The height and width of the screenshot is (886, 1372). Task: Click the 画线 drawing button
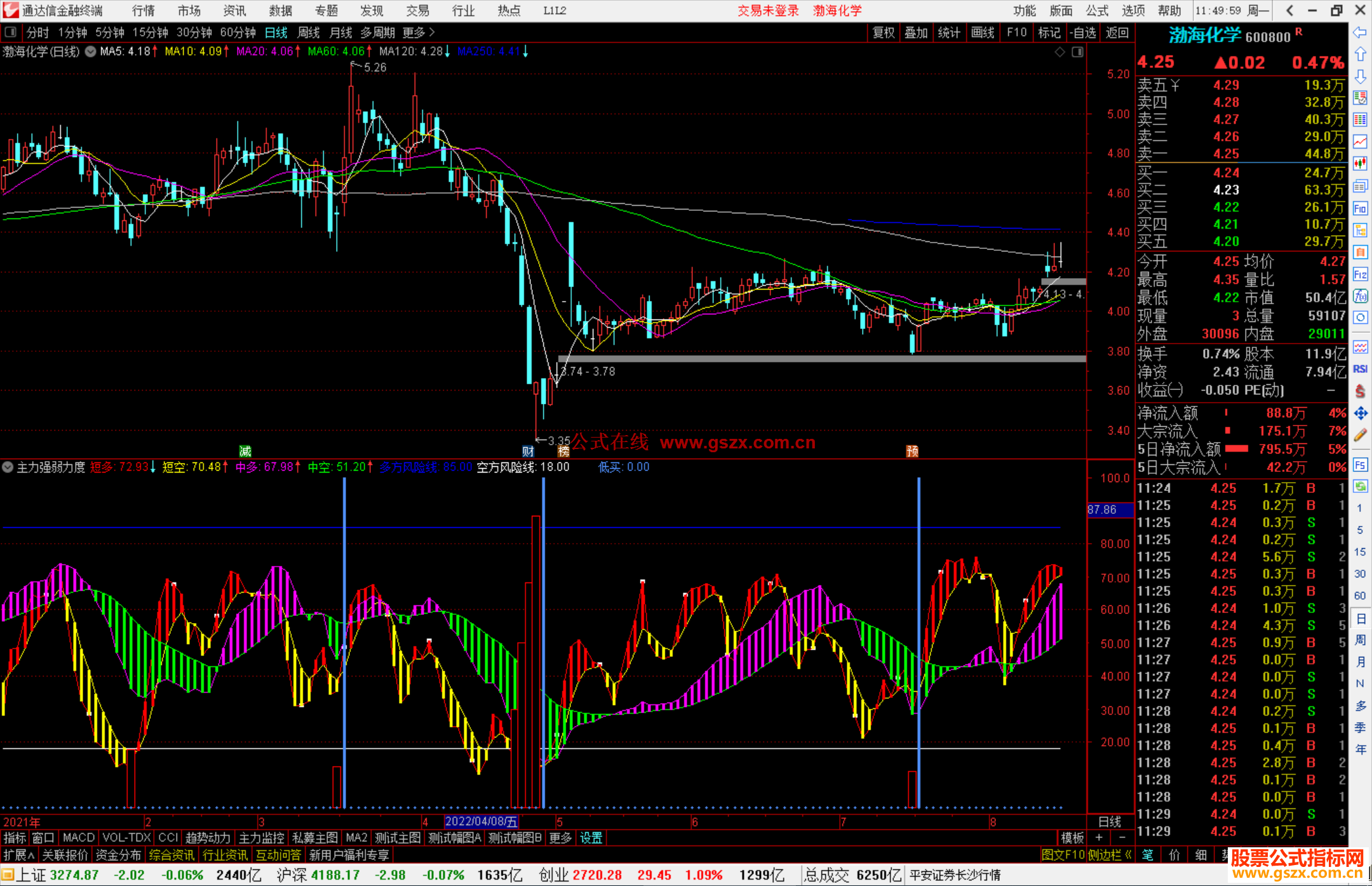(x=983, y=32)
